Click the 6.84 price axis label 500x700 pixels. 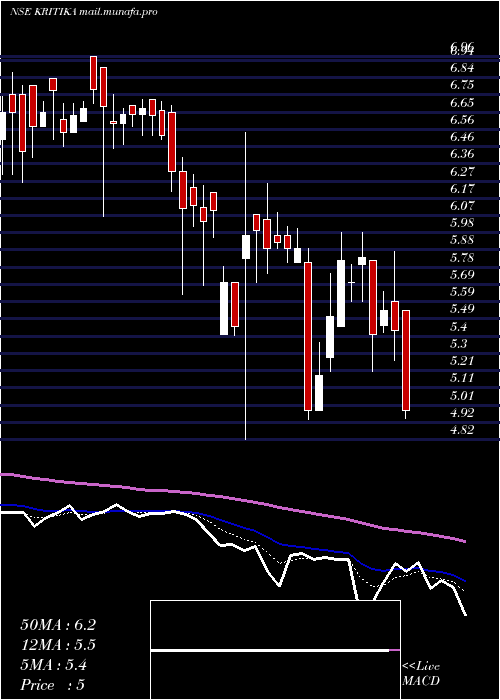(462, 68)
